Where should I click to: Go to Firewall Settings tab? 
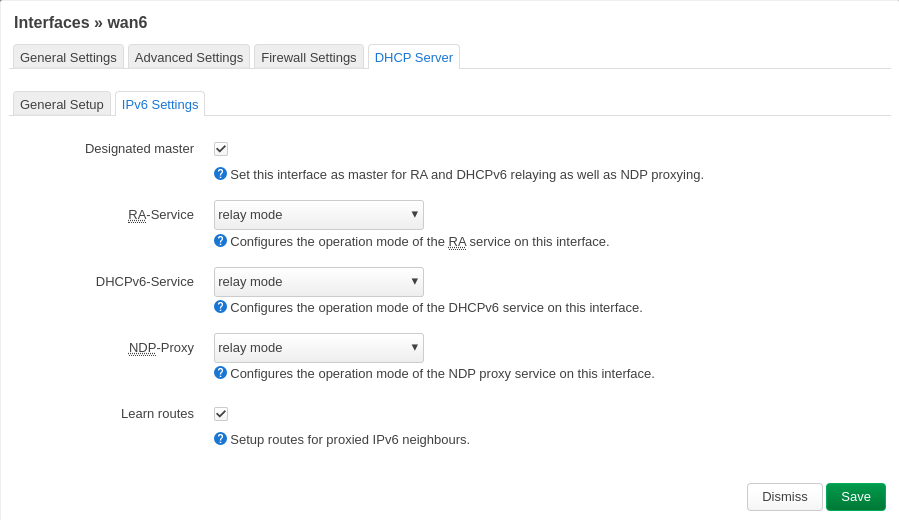(x=308, y=57)
